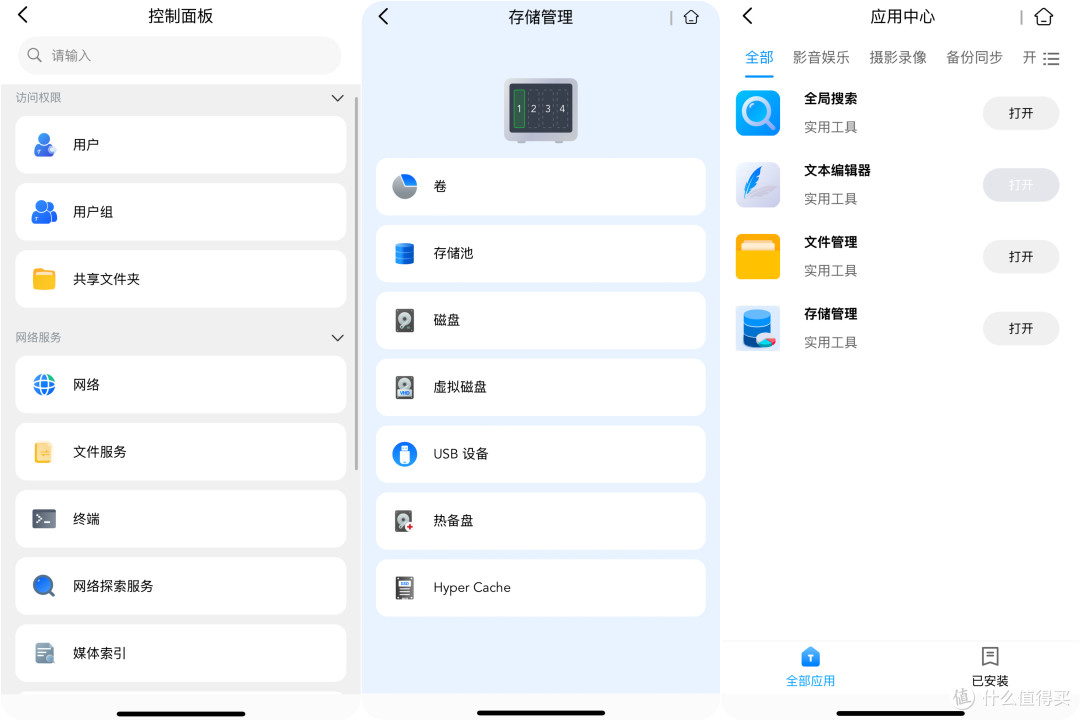Tap the 存储池 database icon

coord(404,254)
